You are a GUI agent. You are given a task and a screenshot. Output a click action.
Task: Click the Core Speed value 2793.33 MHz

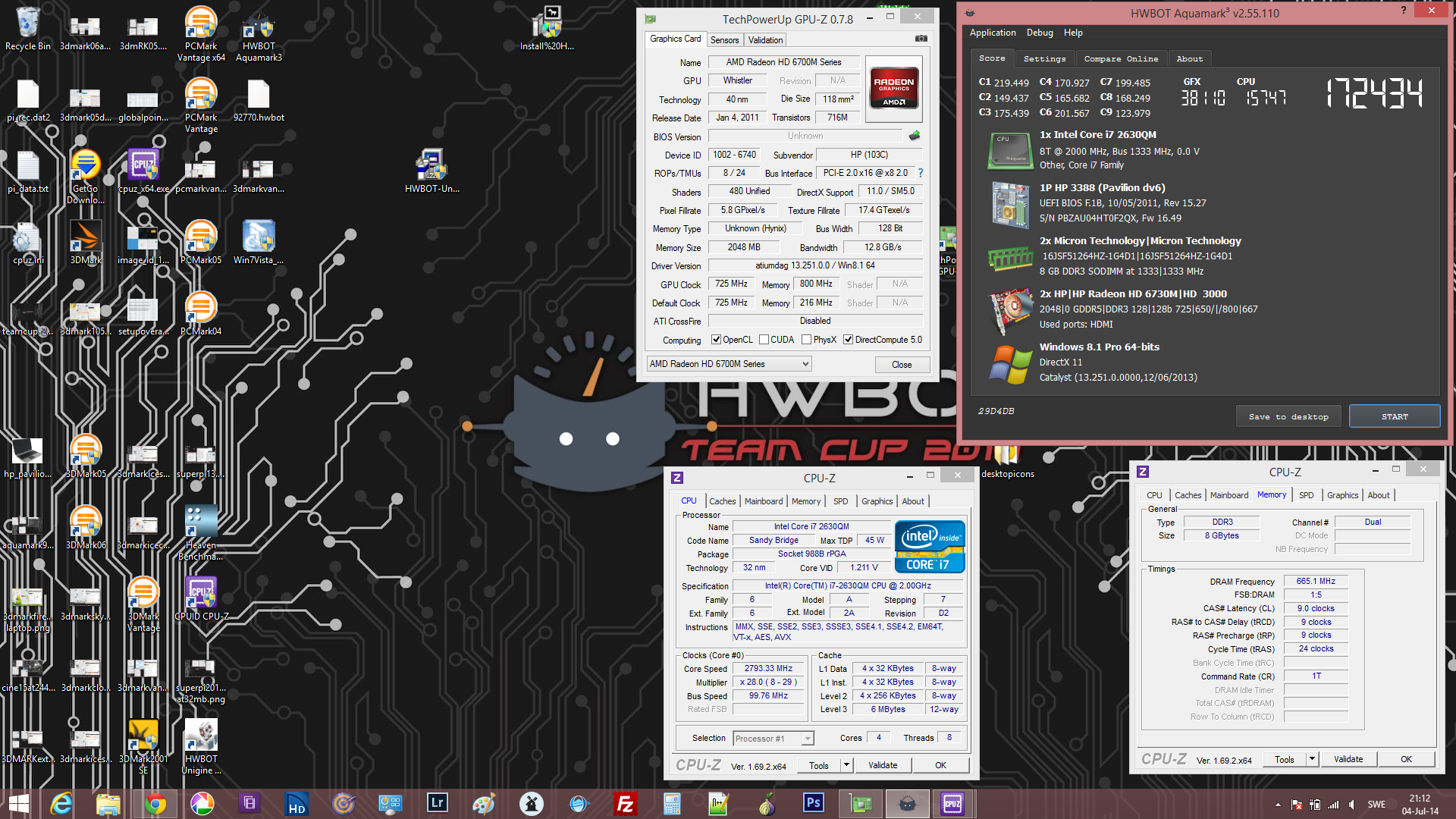(x=768, y=669)
